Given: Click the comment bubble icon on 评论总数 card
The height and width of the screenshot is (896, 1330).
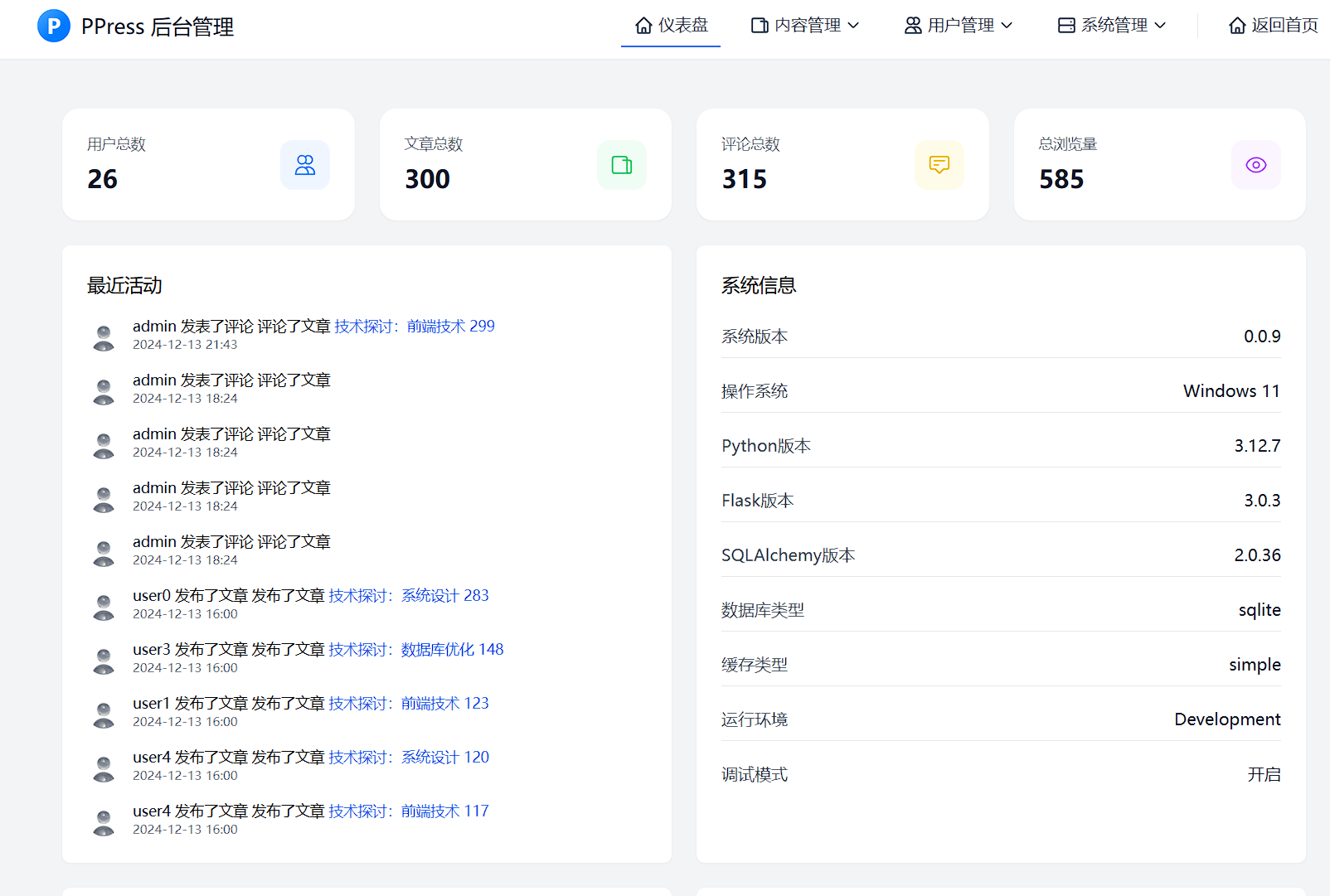Looking at the screenshot, I should [939, 164].
